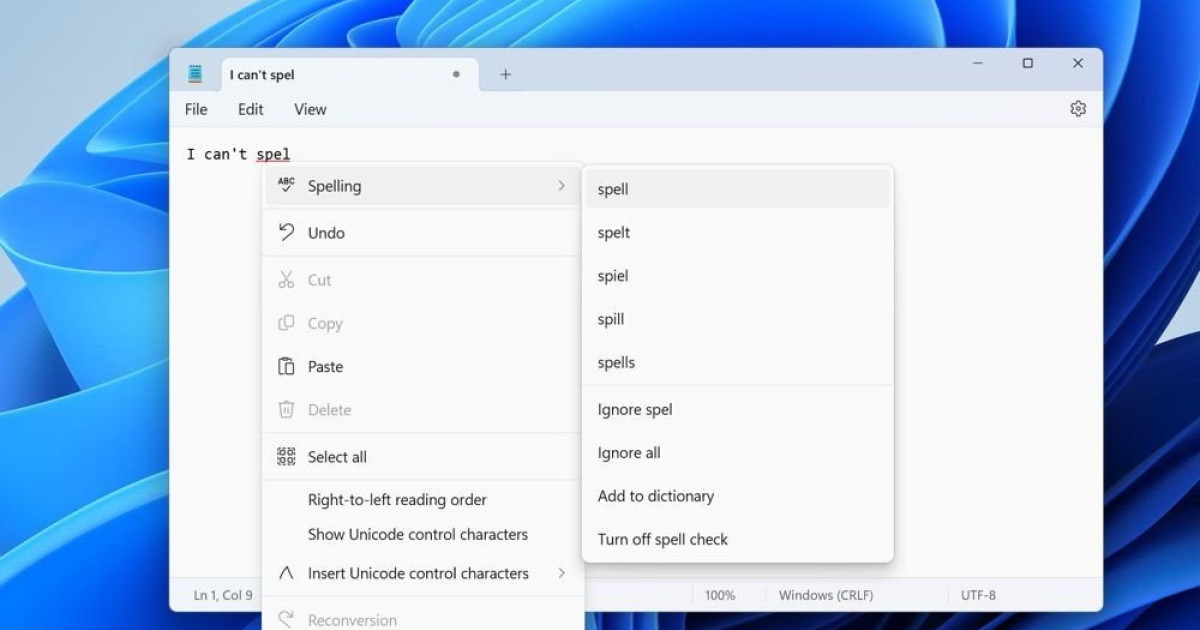The image size is (1200, 630).
Task: Open the File menu
Action: click(196, 109)
